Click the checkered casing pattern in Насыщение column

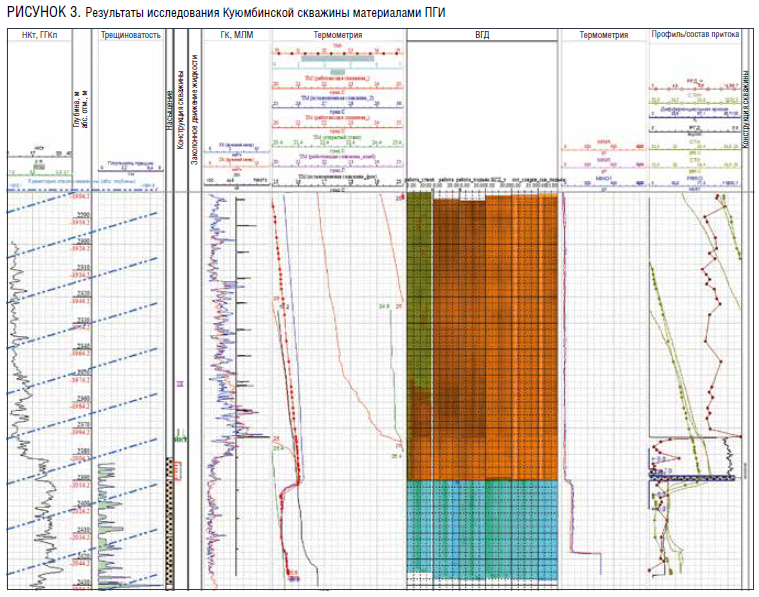click(169, 520)
